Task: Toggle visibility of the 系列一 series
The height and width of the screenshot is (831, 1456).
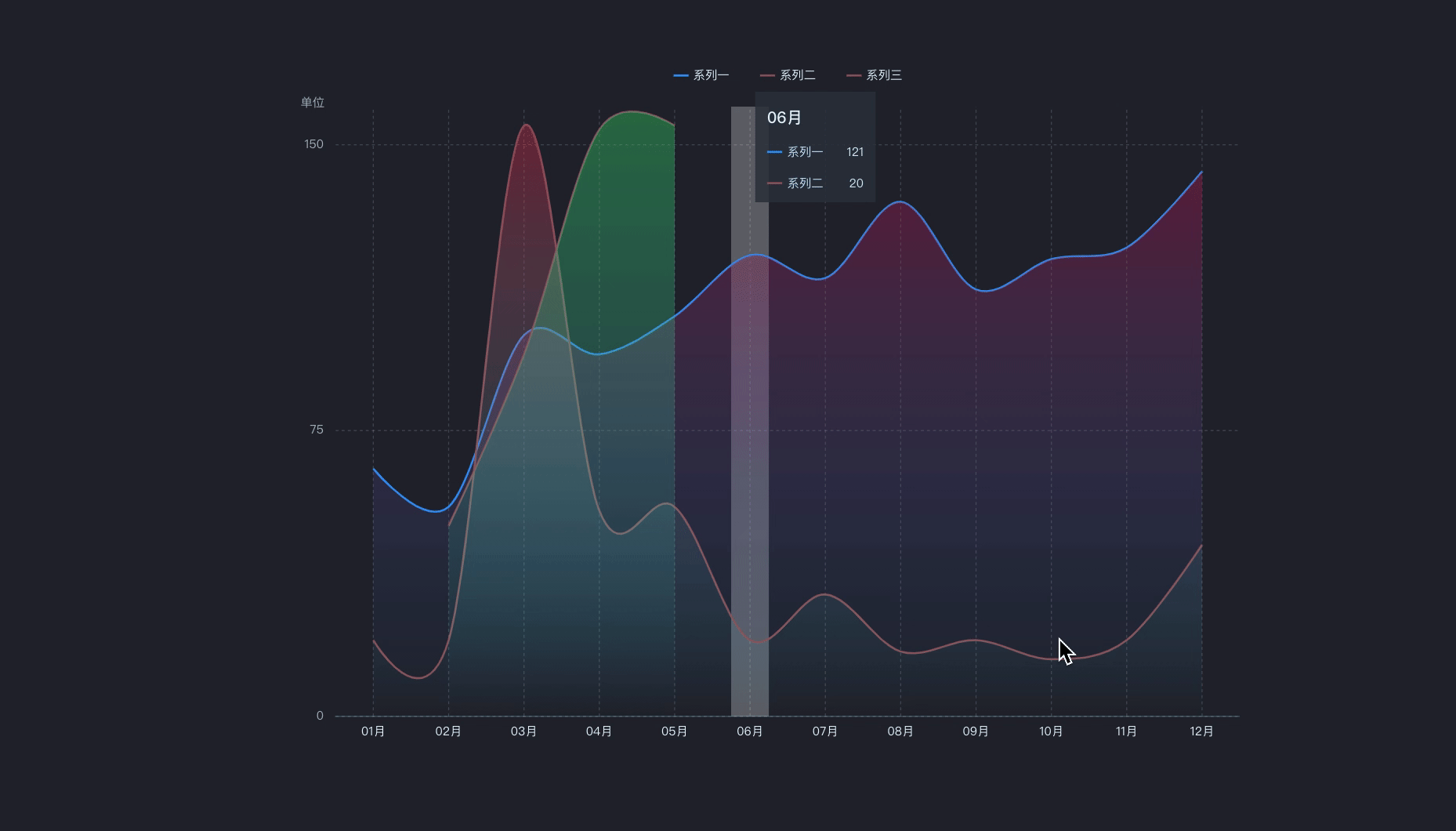Action: click(708, 74)
